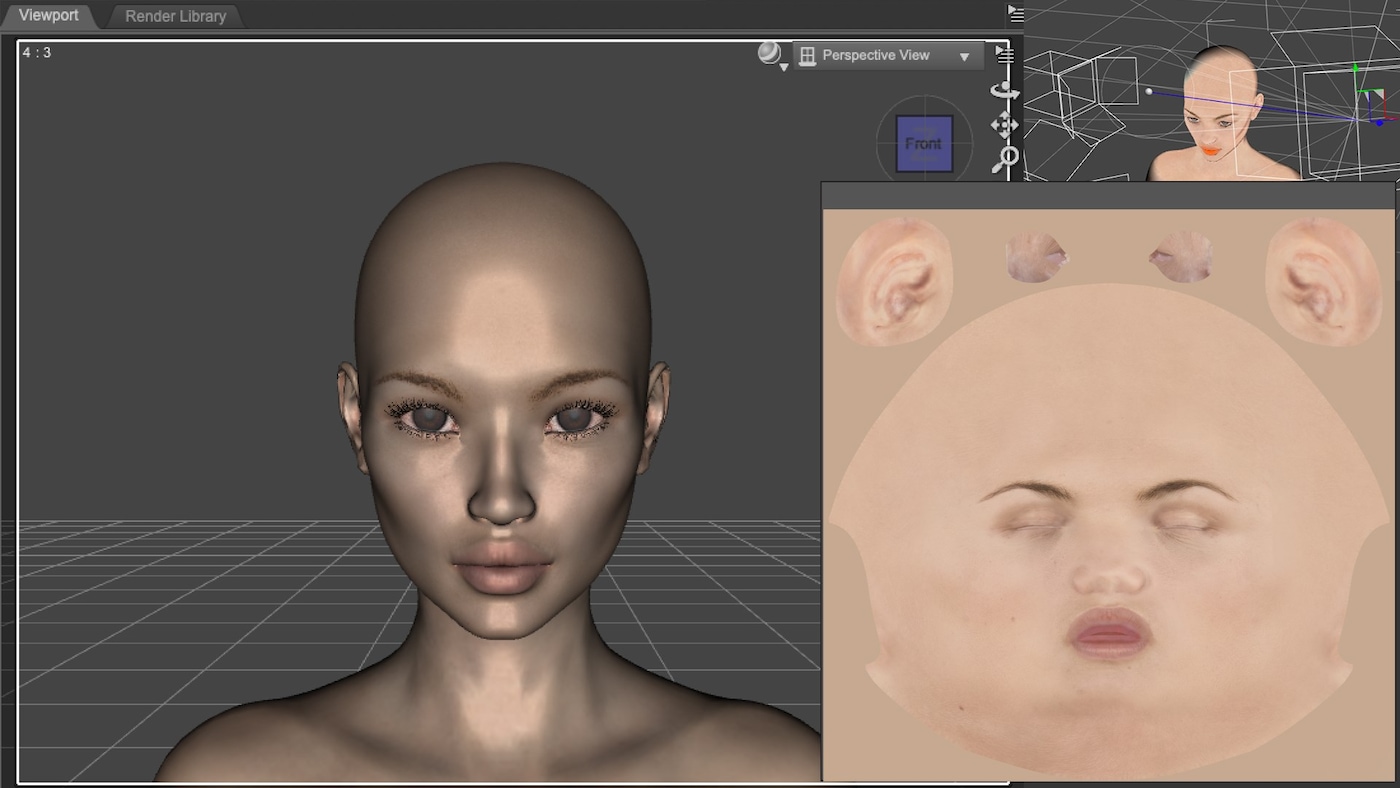
Task: Open the viewport options hamburger menu
Action: (1006, 56)
